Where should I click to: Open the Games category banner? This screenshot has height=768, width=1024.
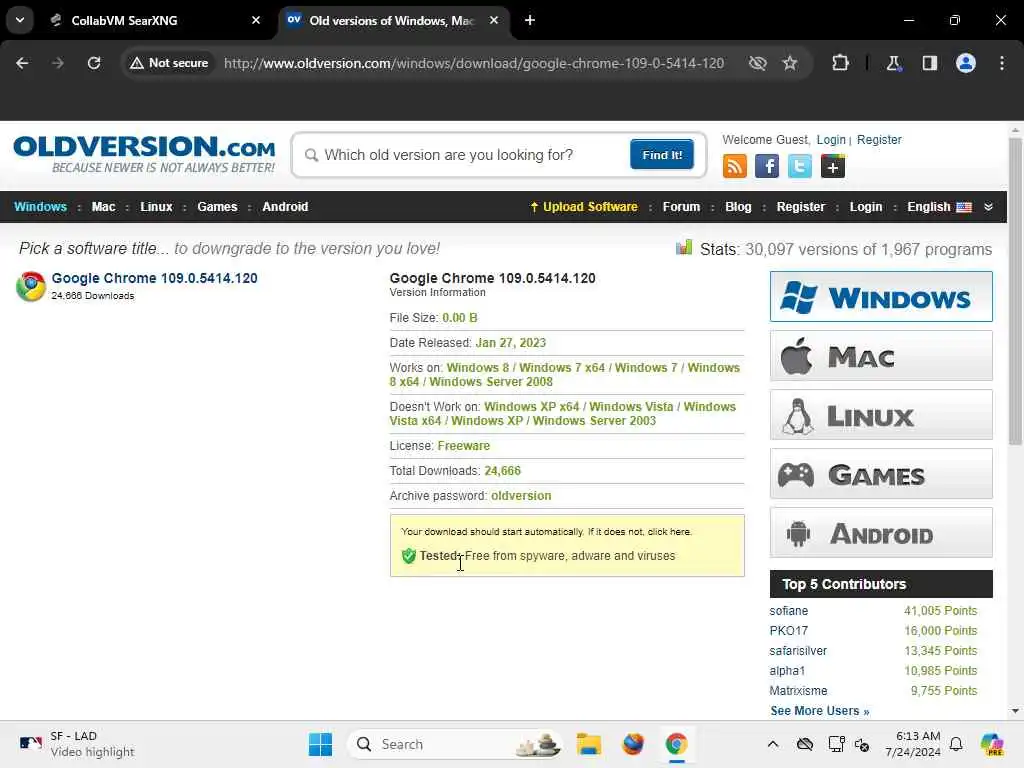[881, 474]
